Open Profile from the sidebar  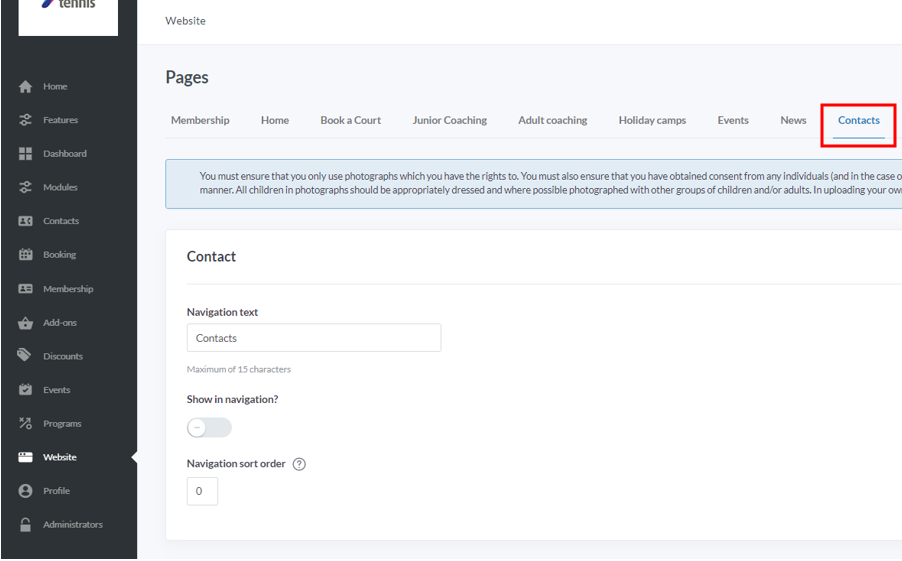[x=56, y=491]
